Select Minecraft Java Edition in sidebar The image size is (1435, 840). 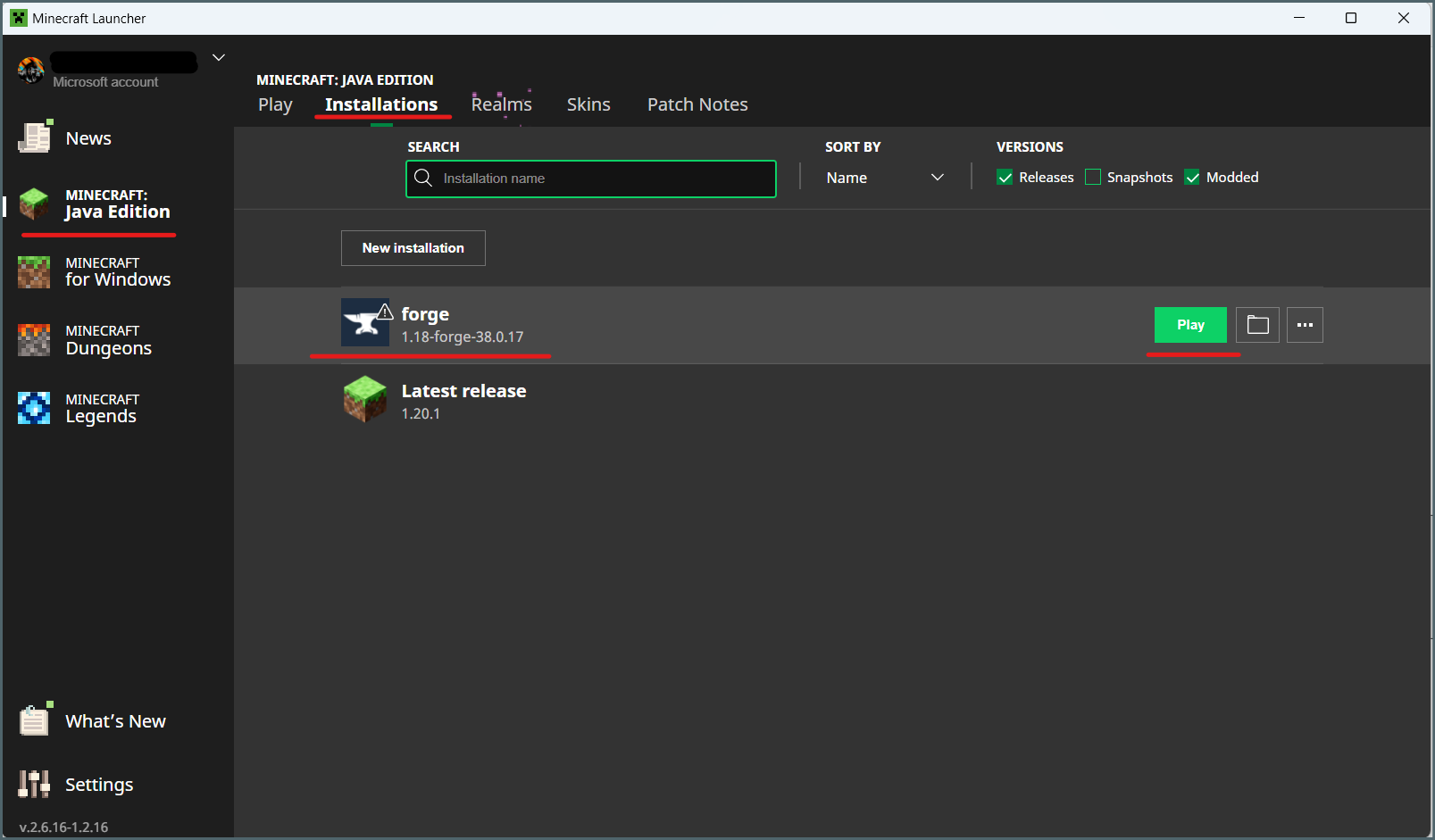point(117,204)
